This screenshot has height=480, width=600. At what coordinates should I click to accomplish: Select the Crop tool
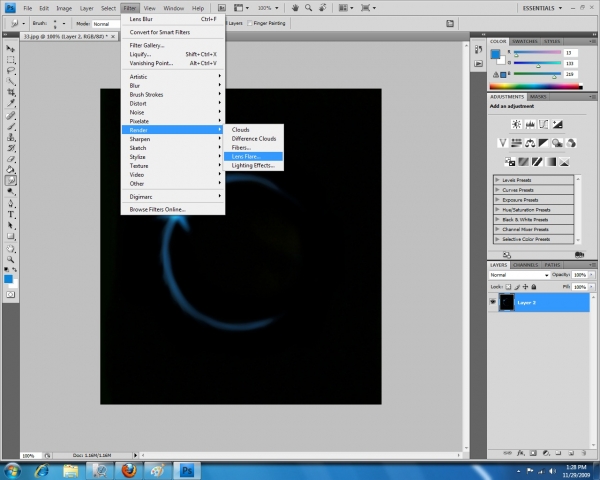(11, 92)
